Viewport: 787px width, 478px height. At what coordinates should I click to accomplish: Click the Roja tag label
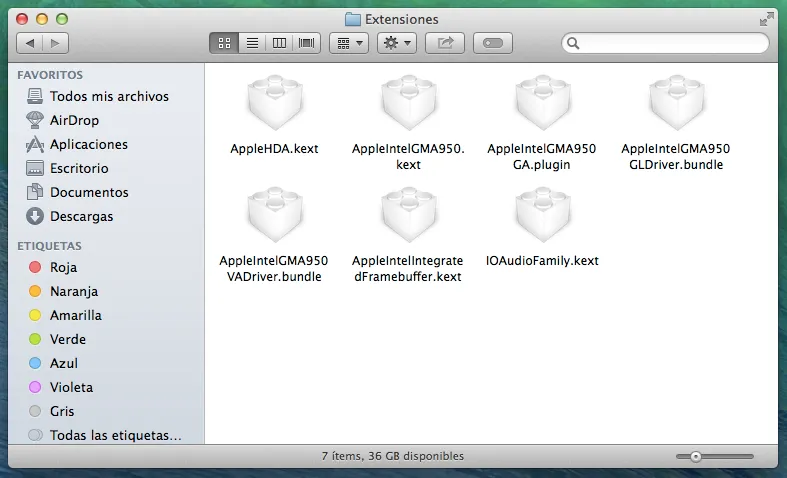63,268
